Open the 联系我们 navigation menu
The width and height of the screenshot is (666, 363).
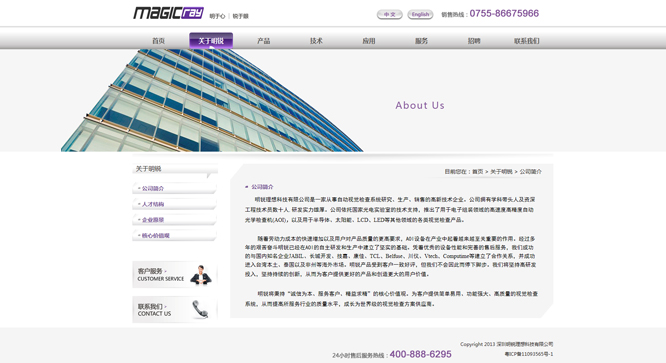coord(527,41)
